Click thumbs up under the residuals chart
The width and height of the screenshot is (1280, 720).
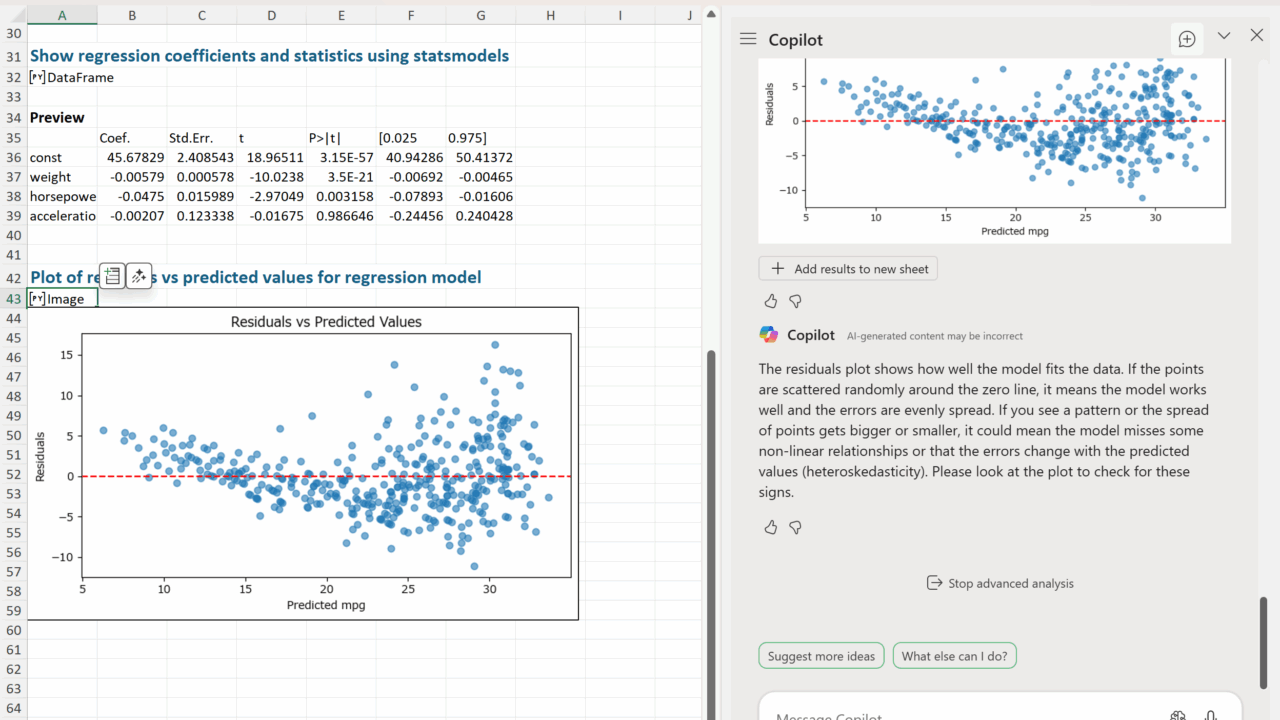pos(770,301)
